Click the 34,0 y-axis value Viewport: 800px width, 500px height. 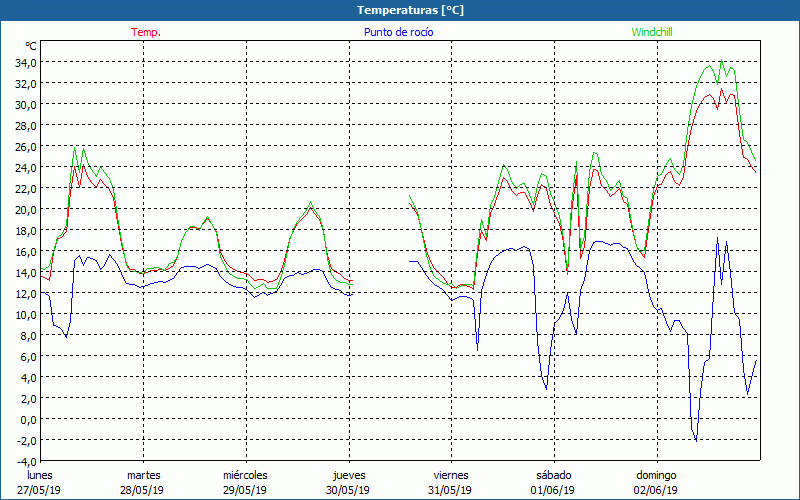click(27, 63)
